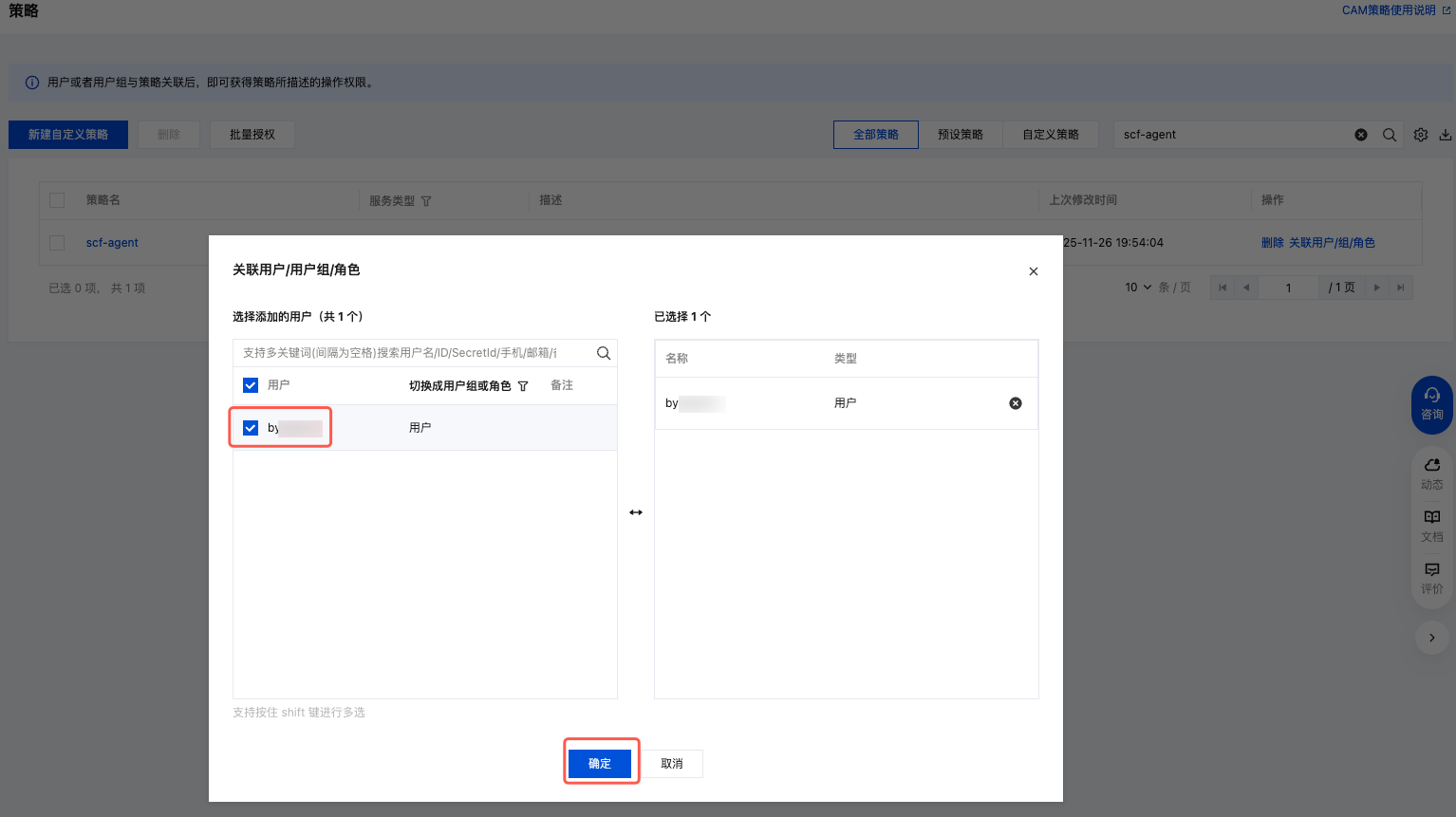Click the search magnifier in the user dialog
This screenshot has width=1456, height=817.
(603, 353)
